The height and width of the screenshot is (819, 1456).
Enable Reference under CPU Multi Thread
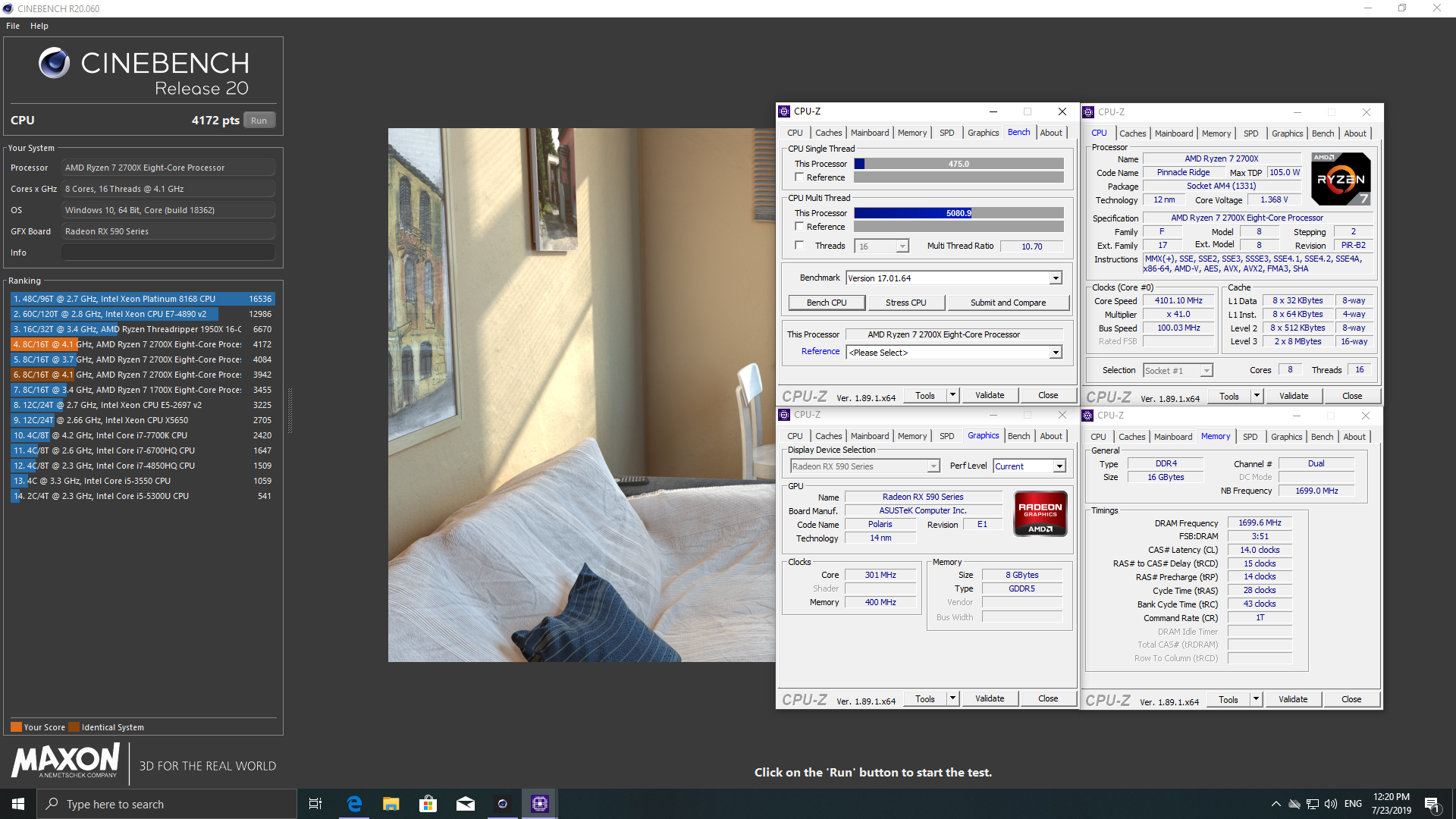click(x=799, y=226)
